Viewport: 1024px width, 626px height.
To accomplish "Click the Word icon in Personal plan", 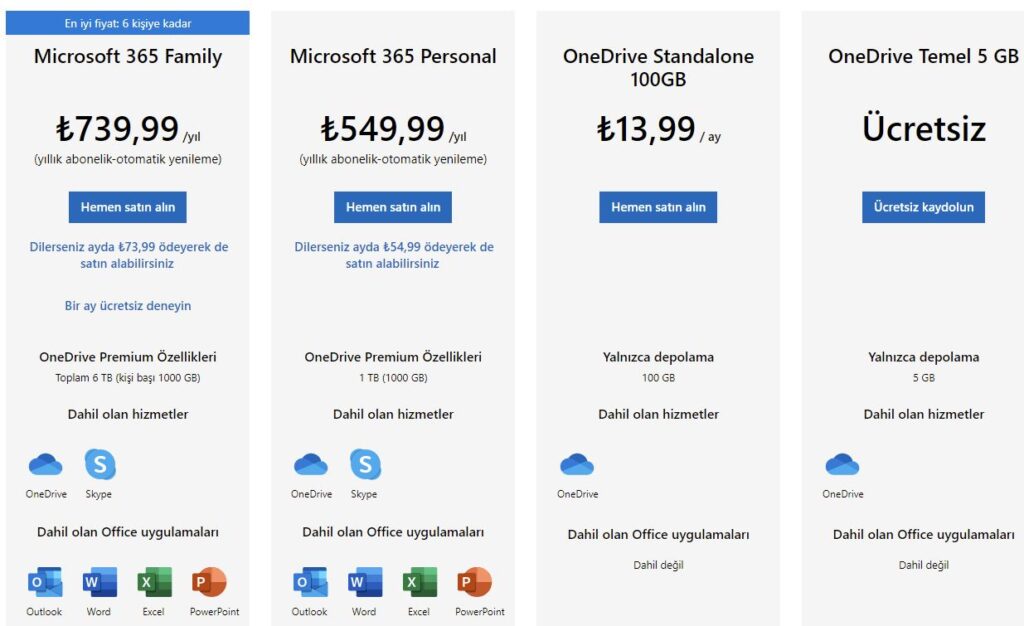I will (x=365, y=582).
